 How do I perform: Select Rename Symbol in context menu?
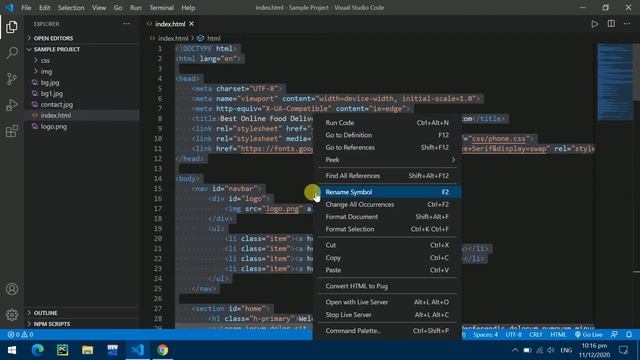point(387,192)
